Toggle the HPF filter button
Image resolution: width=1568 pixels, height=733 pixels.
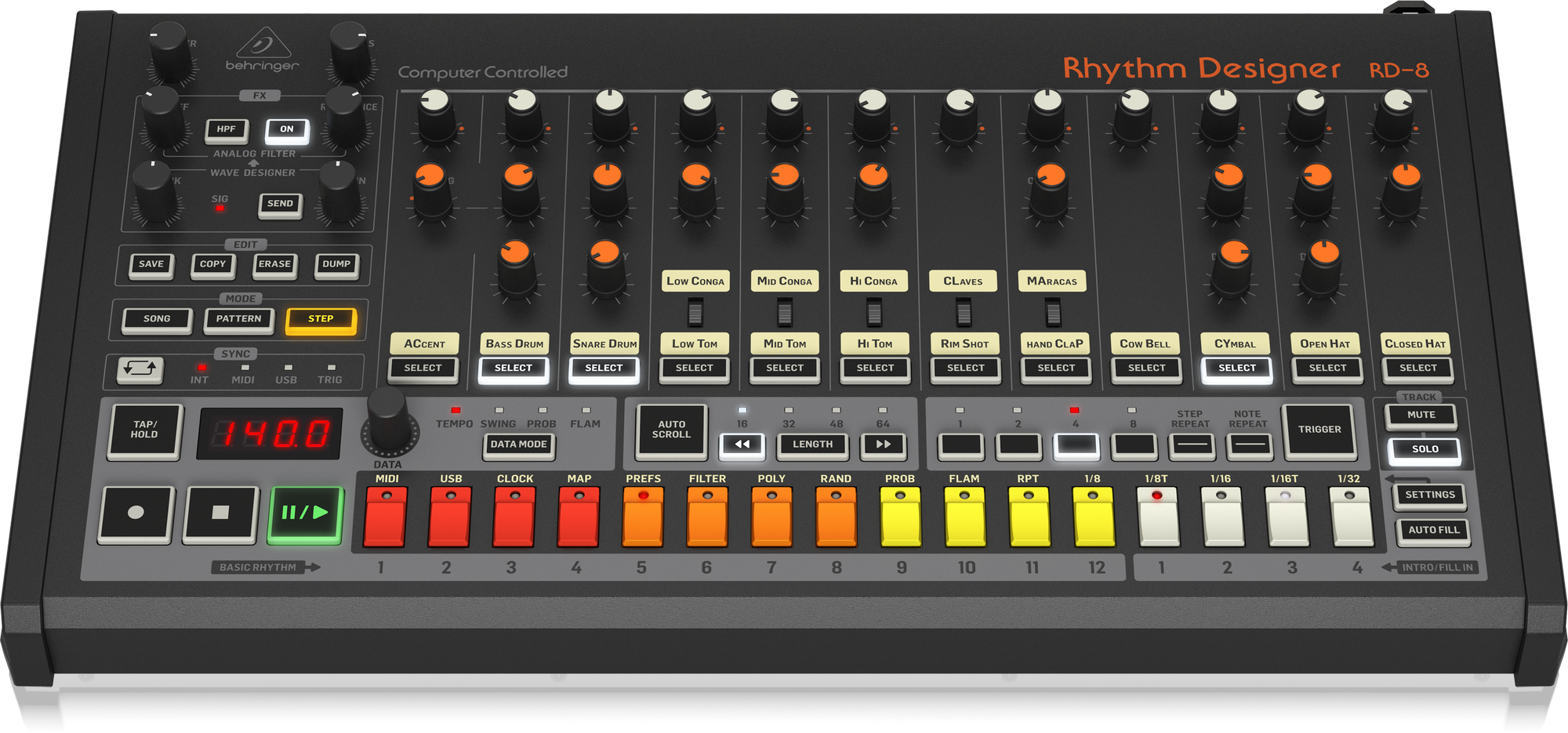pyautogui.click(x=227, y=130)
